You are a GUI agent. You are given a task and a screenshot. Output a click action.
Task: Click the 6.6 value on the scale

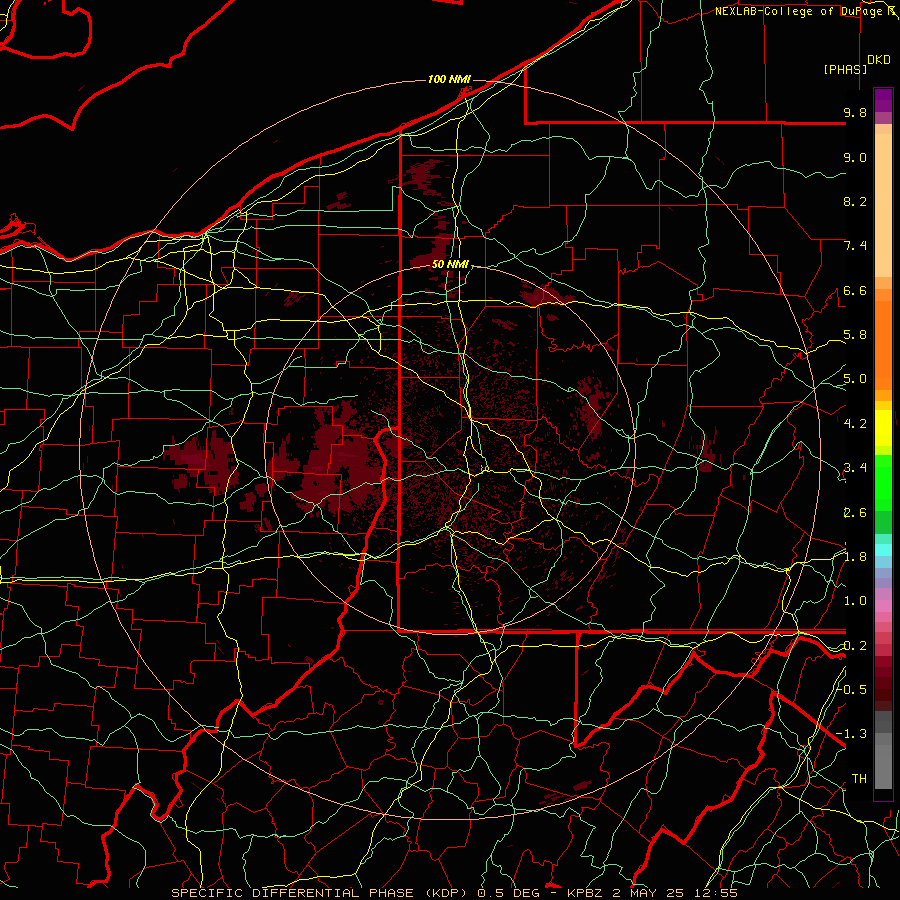855,290
